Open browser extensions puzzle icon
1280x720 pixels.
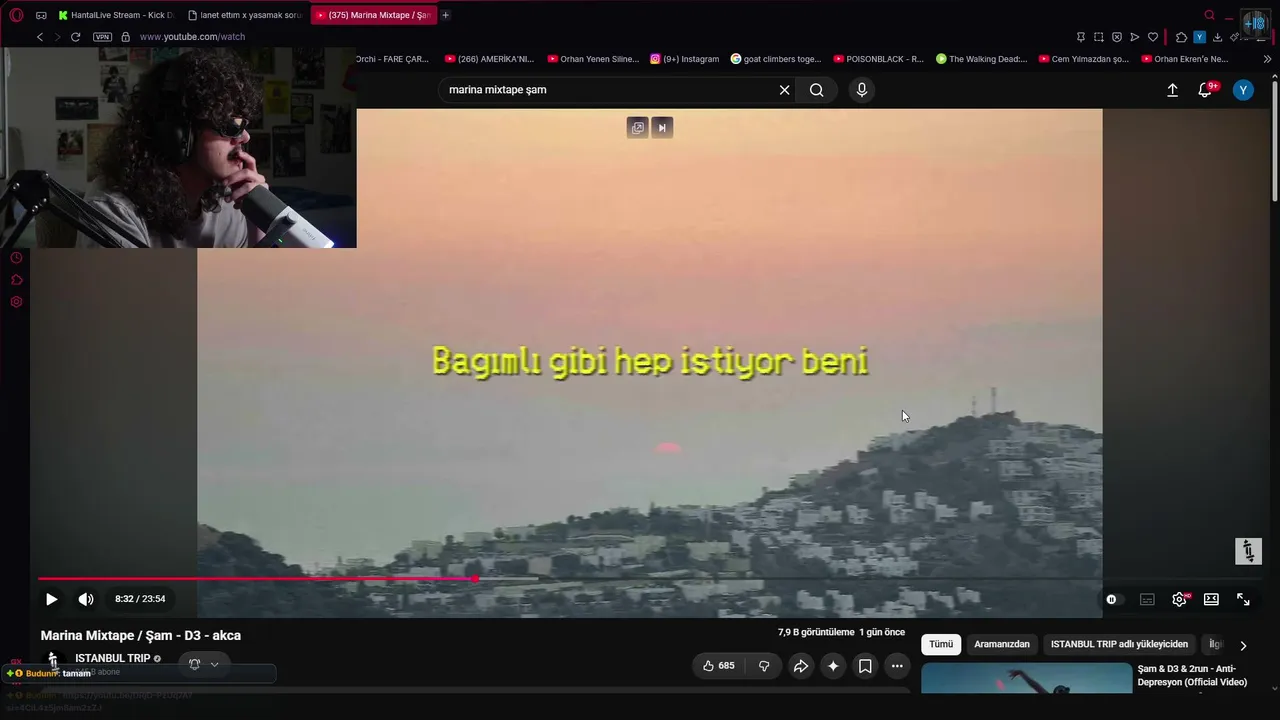tap(1181, 37)
